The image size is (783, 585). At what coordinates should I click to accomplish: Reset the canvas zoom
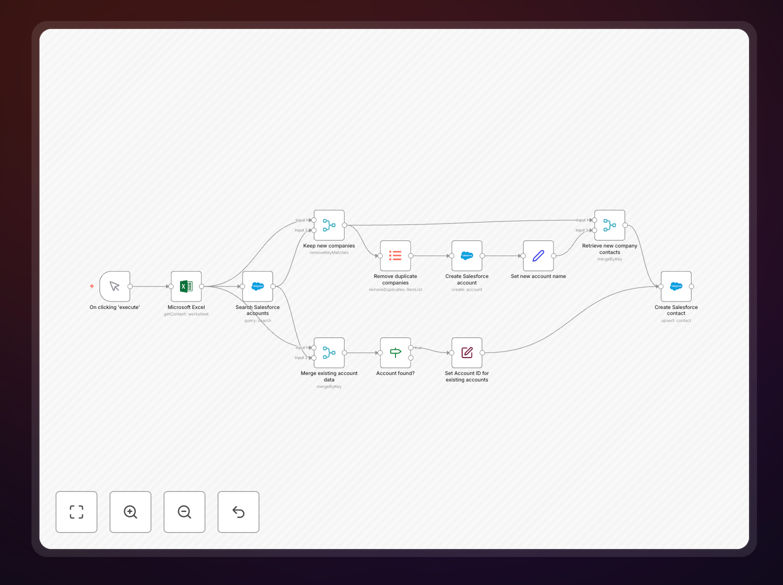[x=238, y=512]
